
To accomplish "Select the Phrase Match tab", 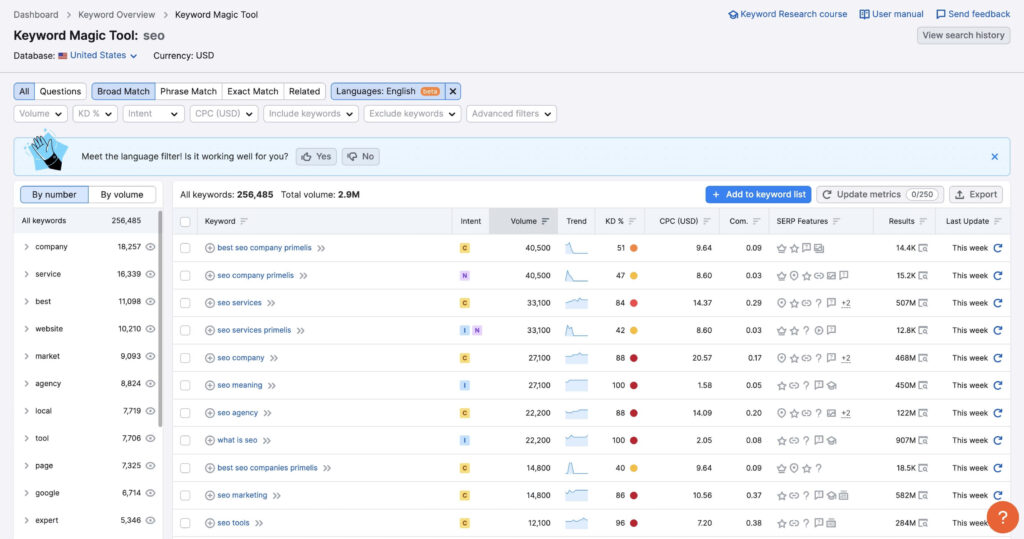I will point(188,91).
